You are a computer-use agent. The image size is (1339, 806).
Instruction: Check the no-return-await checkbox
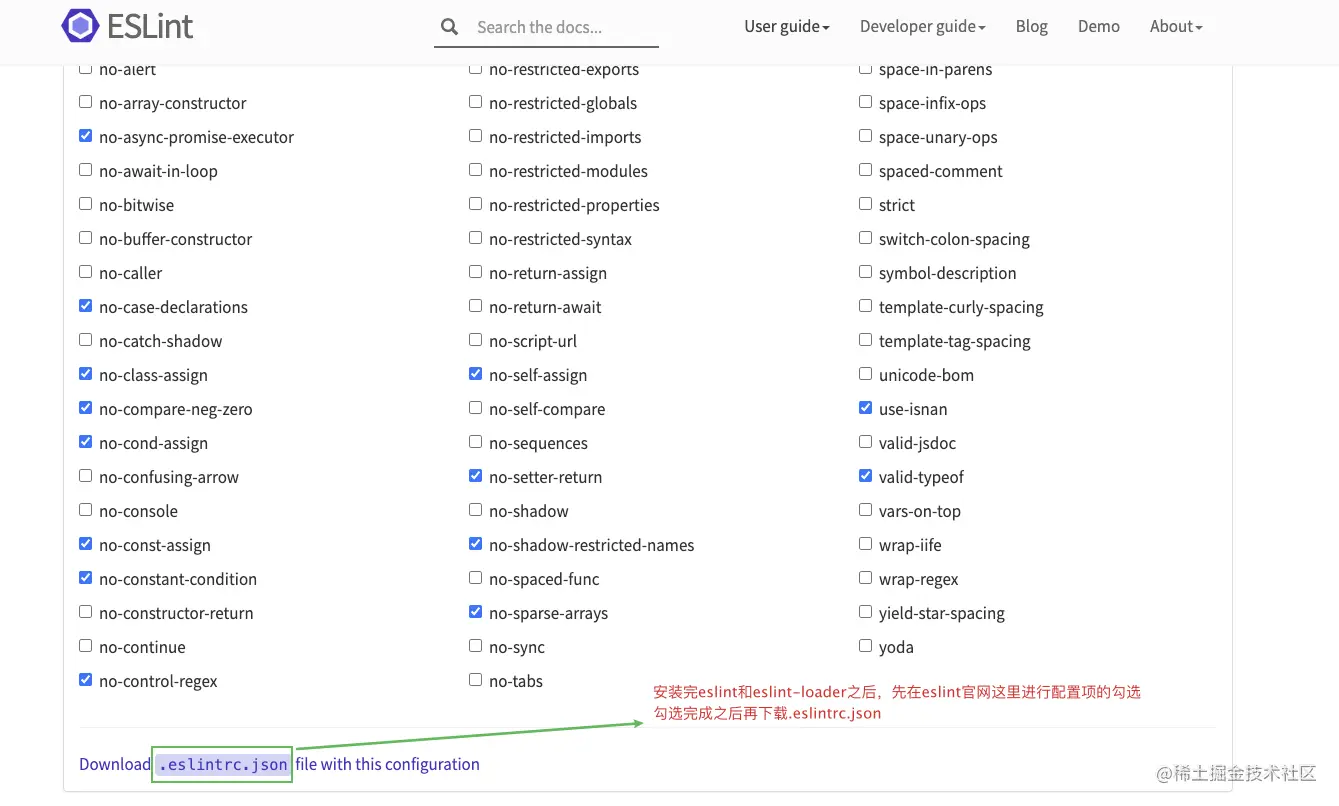point(475,306)
